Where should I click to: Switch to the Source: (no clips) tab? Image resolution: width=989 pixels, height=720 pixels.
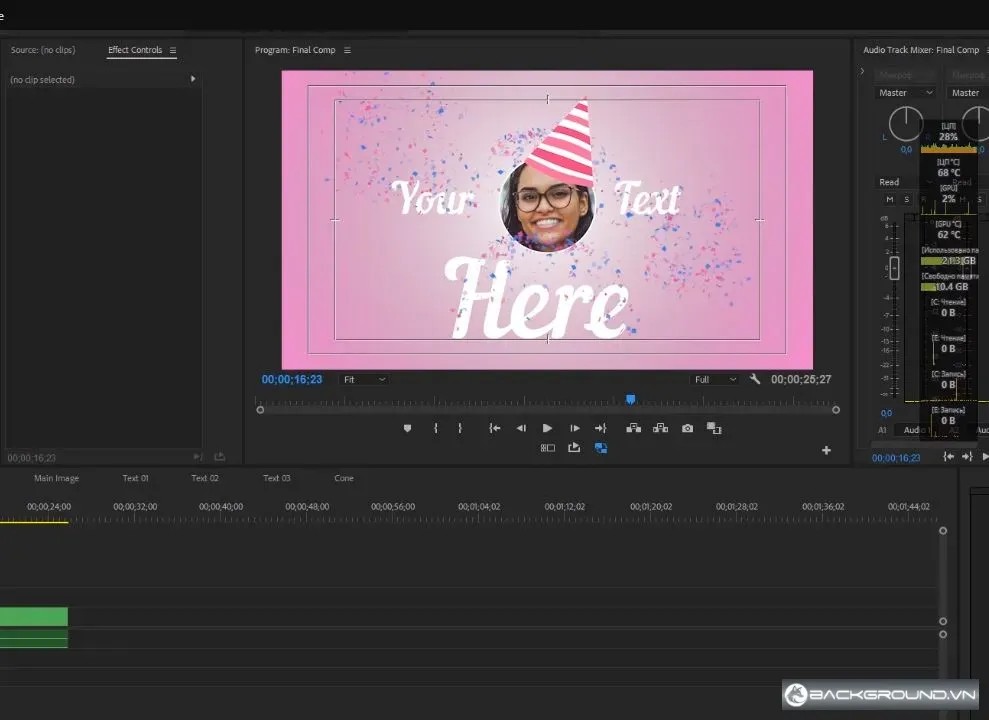(x=43, y=50)
